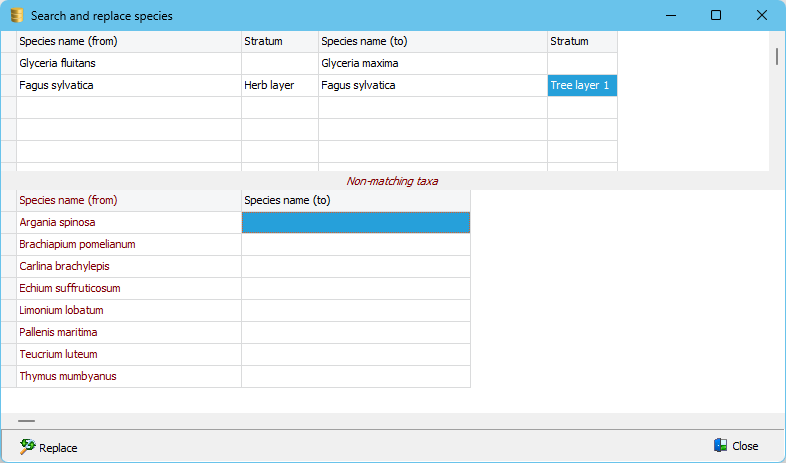Image resolution: width=786 pixels, height=463 pixels.
Task: Click row selector left of Glyceria fluitans
Action: point(9,64)
